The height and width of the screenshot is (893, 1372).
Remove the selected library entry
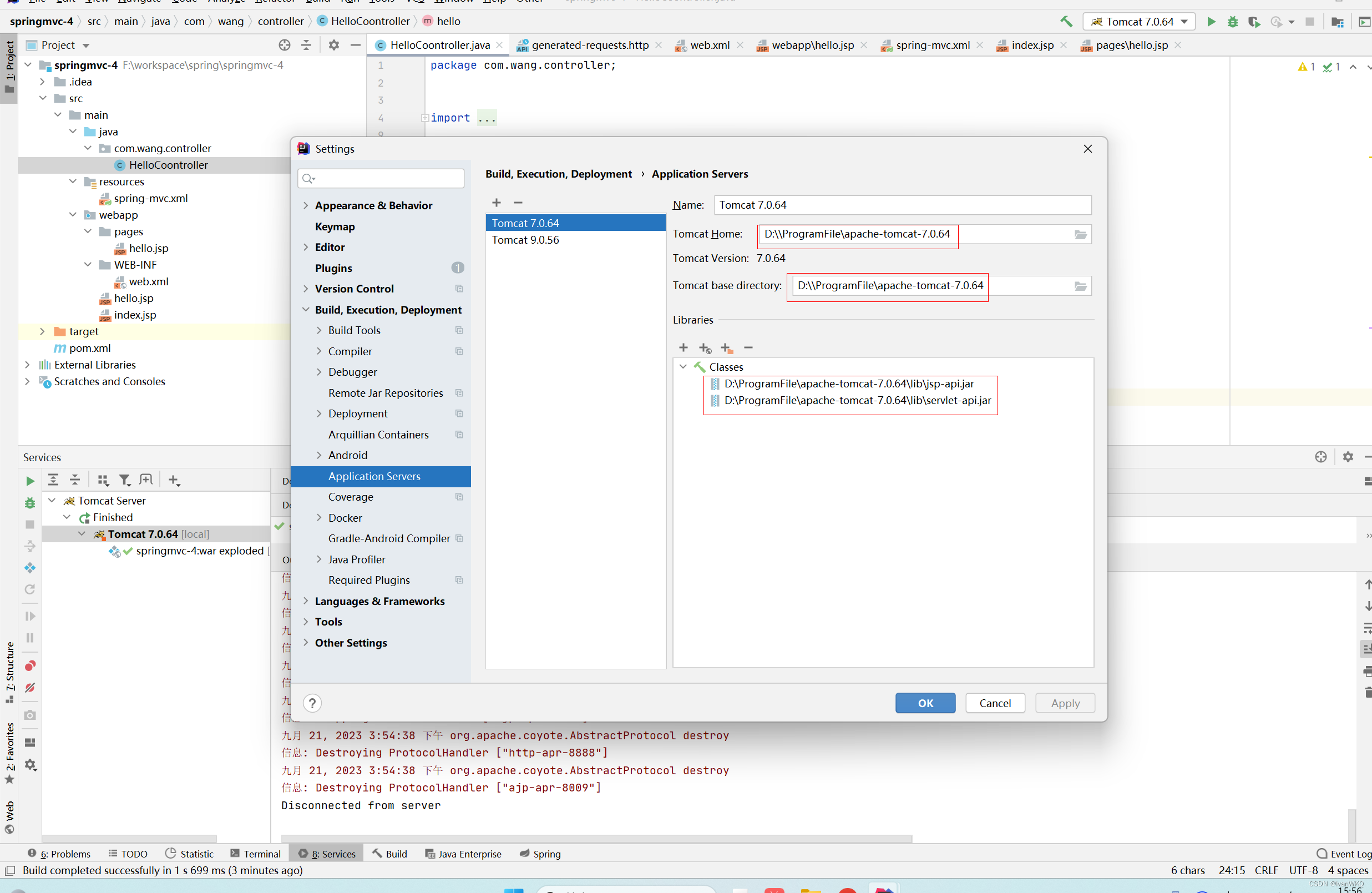coord(748,347)
